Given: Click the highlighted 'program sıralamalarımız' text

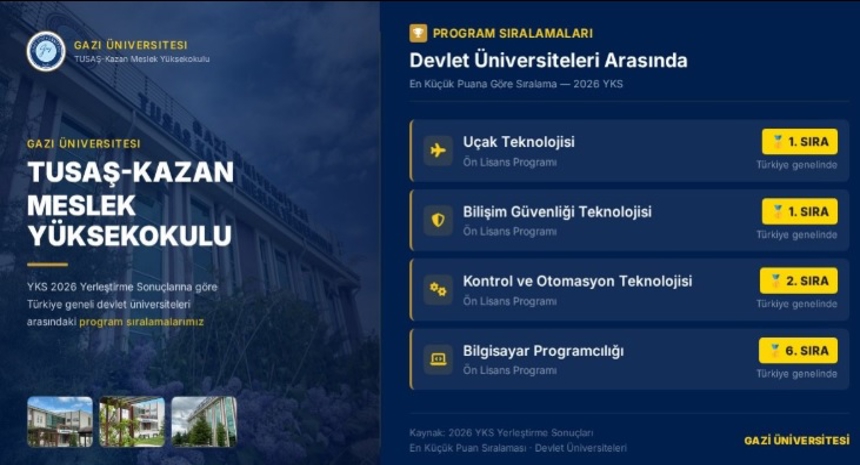Looking at the screenshot, I should click(x=142, y=322).
